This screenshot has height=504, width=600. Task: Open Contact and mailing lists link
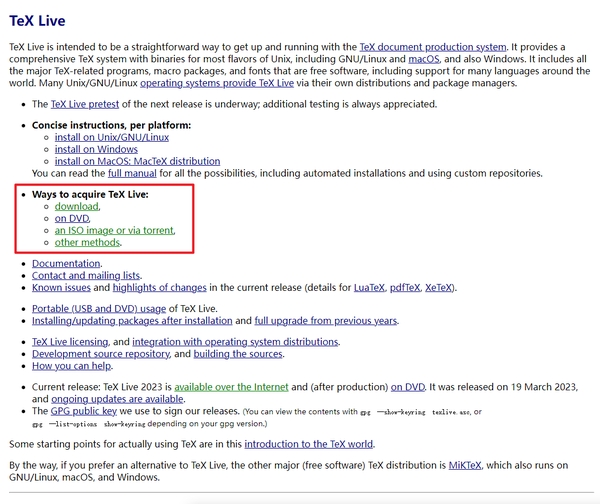click(86, 276)
